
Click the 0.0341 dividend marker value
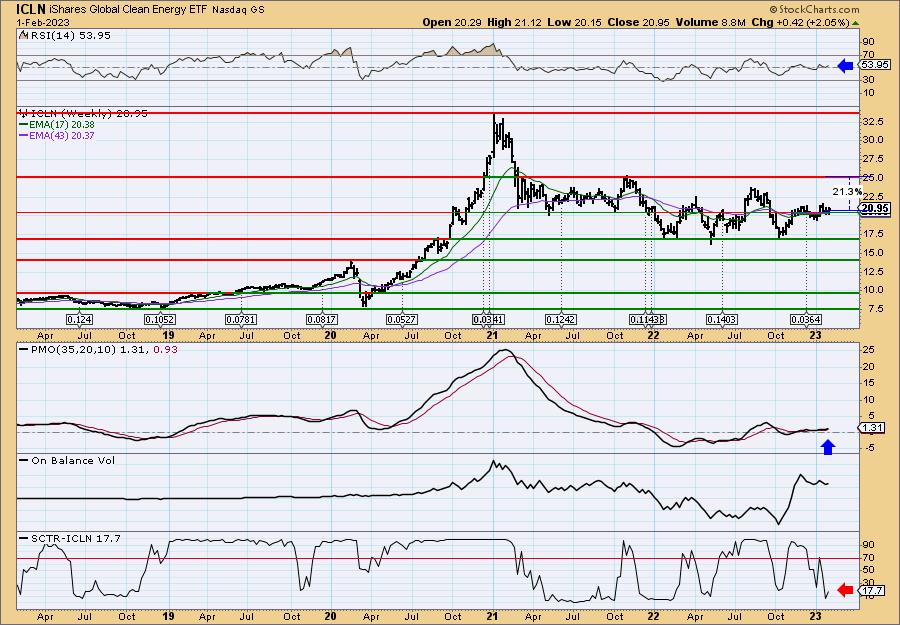coord(488,320)
